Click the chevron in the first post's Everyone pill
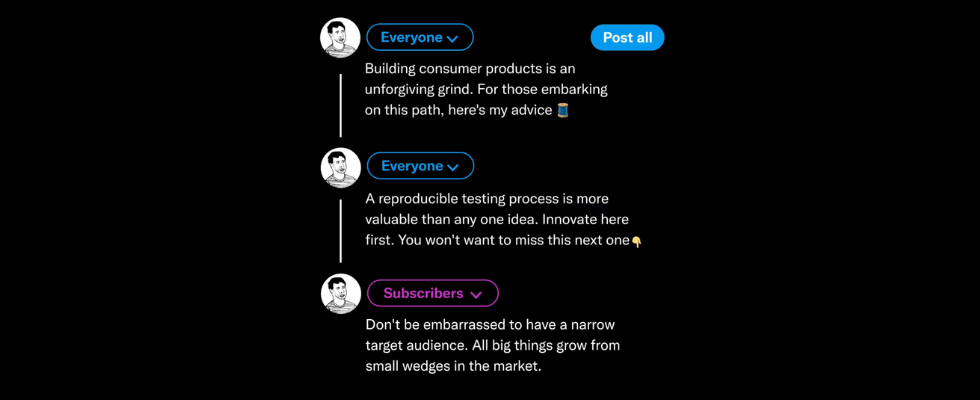980x400 pixels. (x=452, y=39)
